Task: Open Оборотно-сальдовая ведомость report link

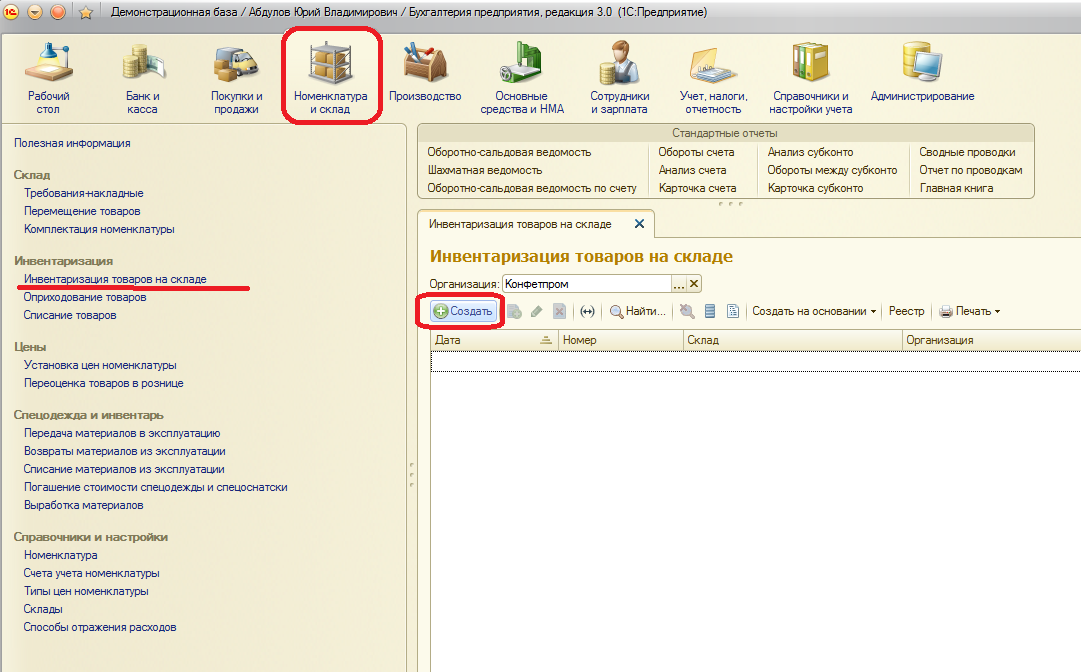Action: 509,152
